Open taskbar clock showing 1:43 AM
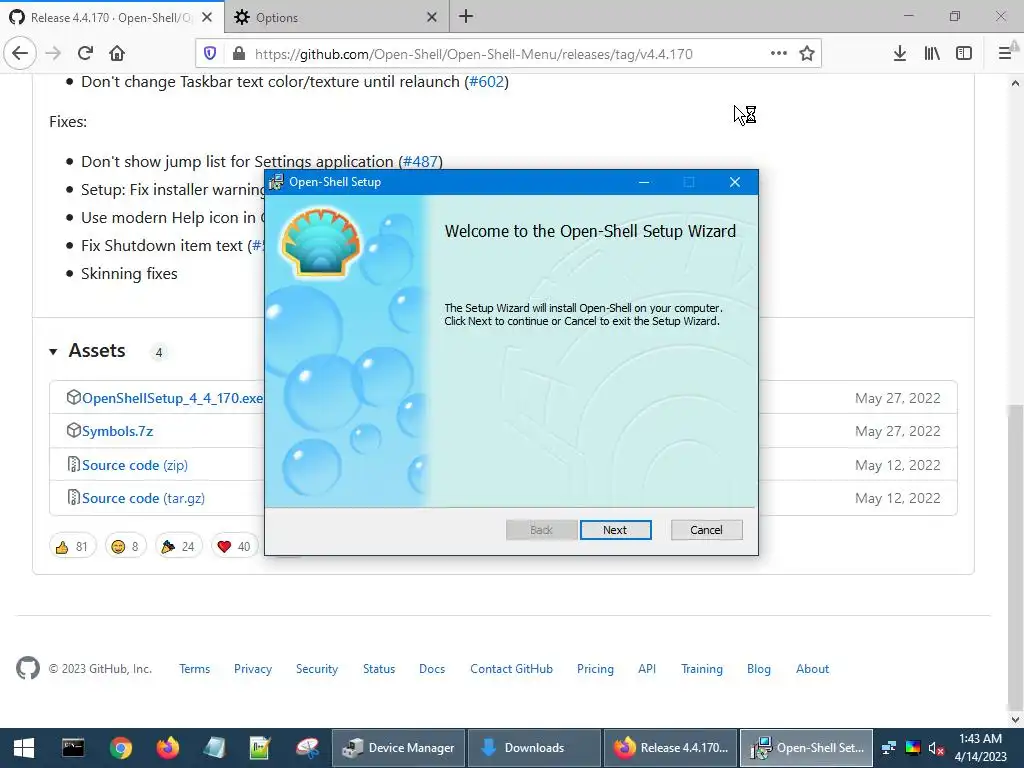 tap(980, 748)
